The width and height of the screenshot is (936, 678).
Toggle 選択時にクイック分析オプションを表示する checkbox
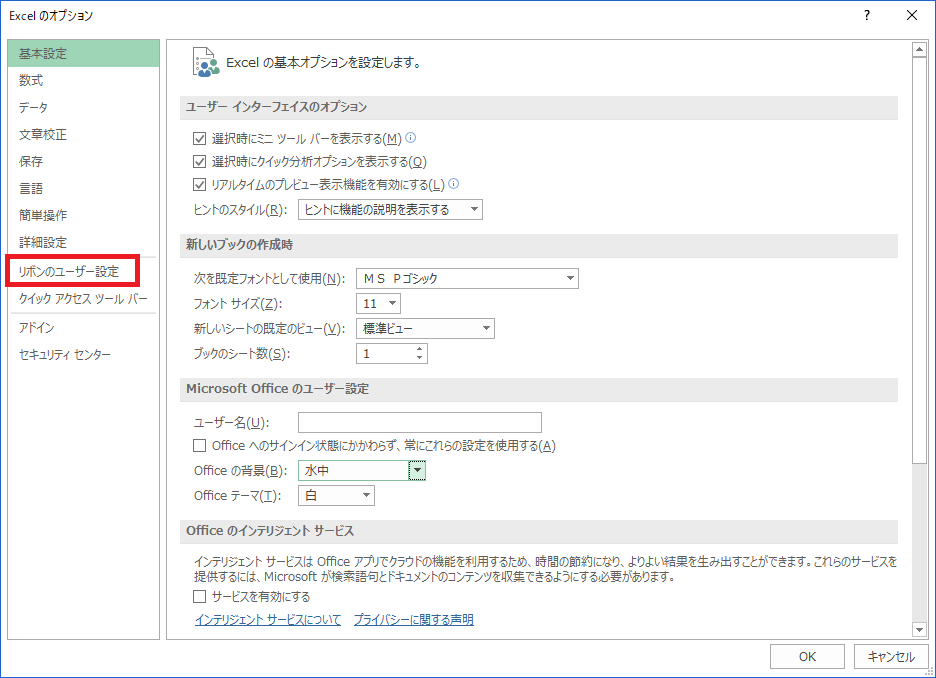(199, 162)
